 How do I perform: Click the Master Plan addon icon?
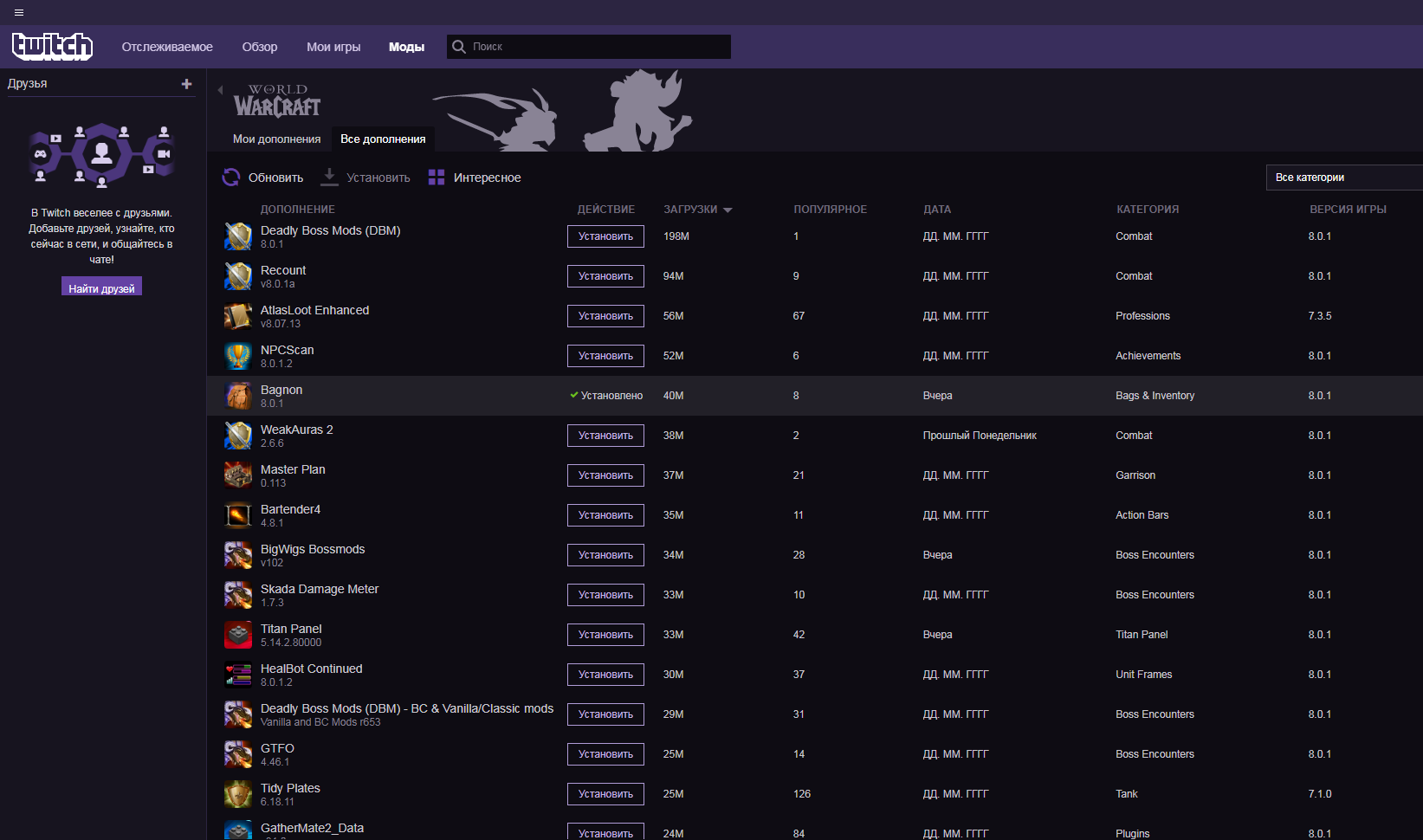[238, 475]
